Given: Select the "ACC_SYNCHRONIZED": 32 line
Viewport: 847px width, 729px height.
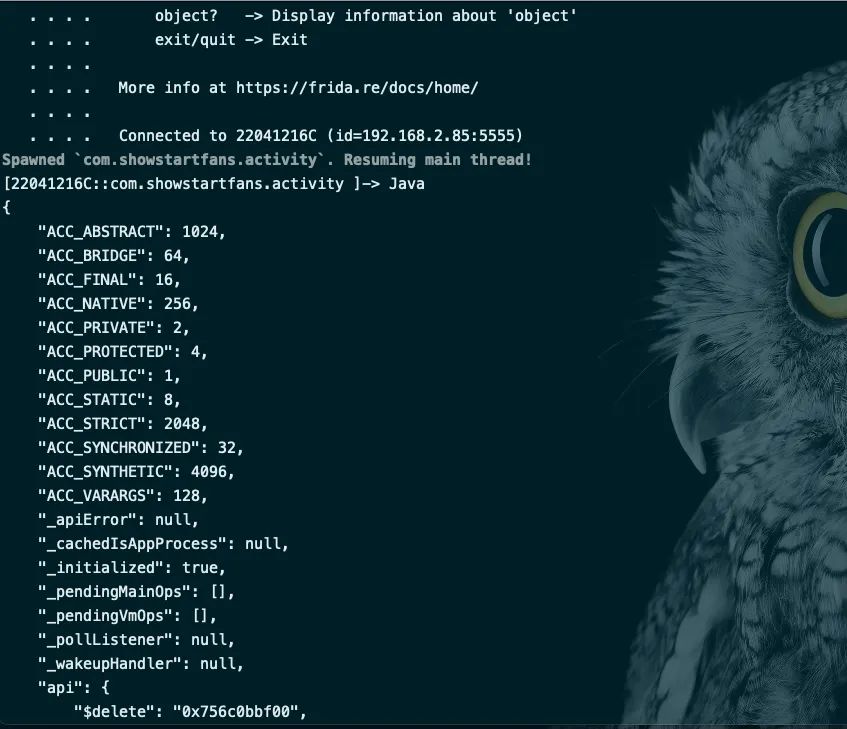Looking at the screenshot, I should click(x=140, y=448).
